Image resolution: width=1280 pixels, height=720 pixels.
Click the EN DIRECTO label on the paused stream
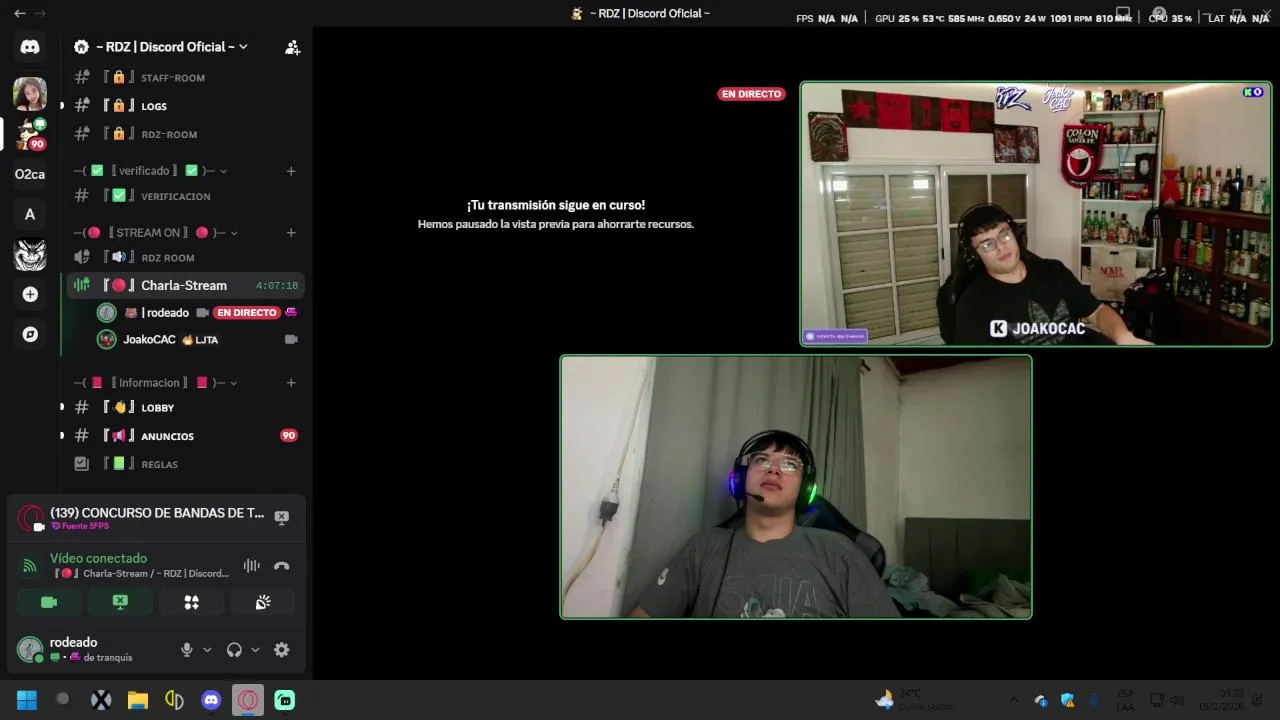pyautogui.click(x=751, y=94)
